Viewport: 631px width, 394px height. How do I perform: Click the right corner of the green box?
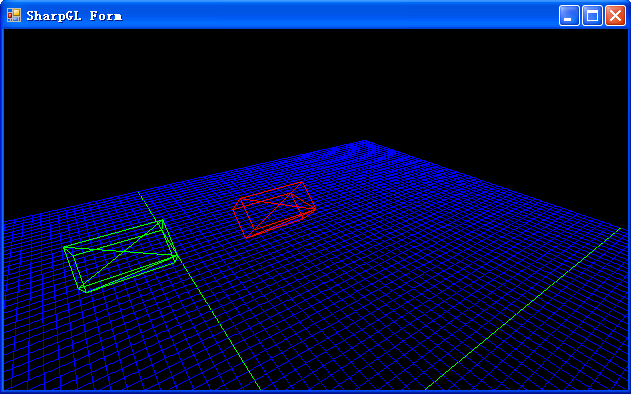coord(176,256)
